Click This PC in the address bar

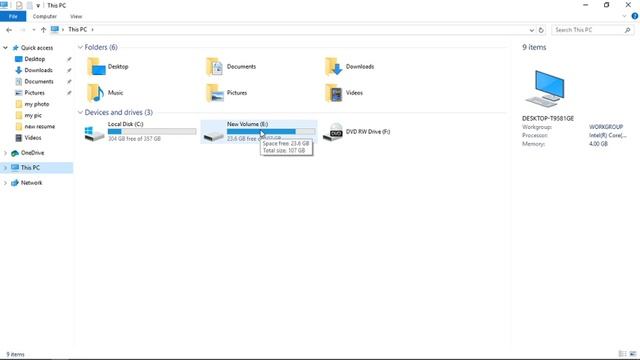[x=78, y=30]
